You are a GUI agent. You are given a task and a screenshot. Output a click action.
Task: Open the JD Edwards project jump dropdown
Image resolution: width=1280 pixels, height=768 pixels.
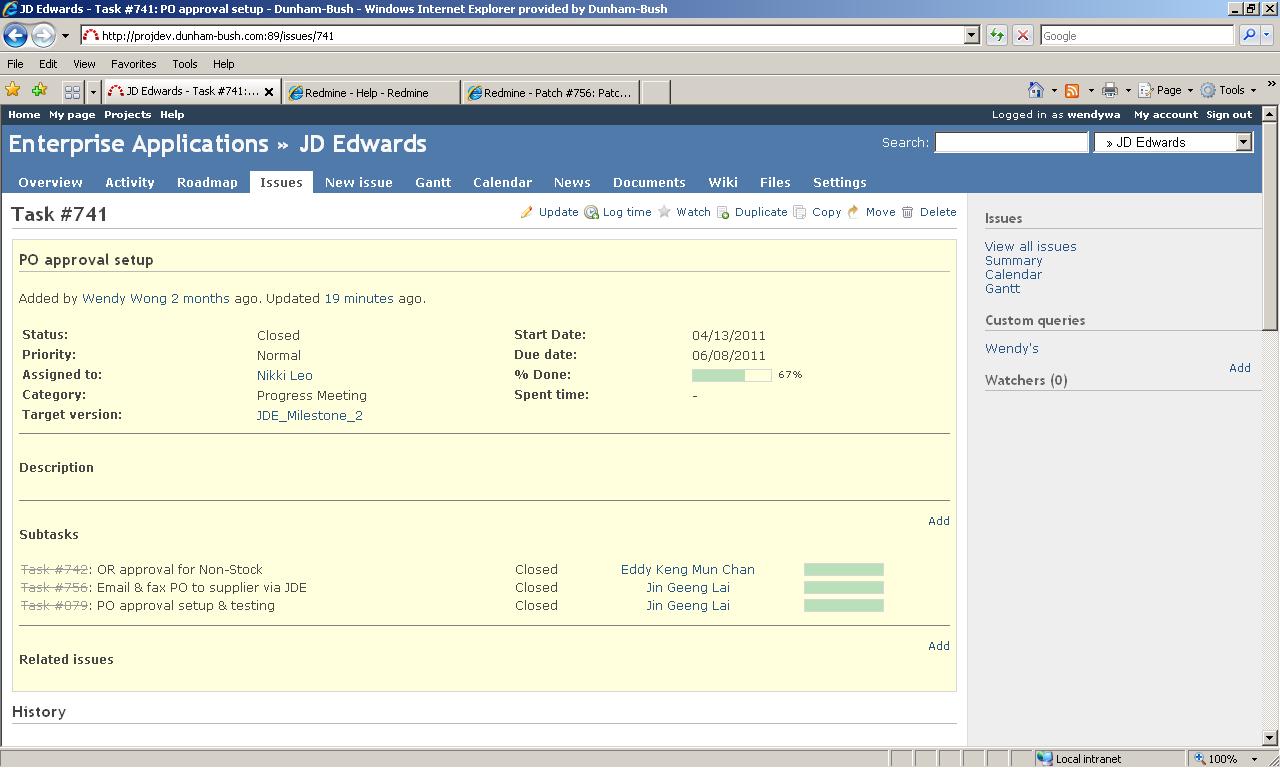(x=1173, y=142)
